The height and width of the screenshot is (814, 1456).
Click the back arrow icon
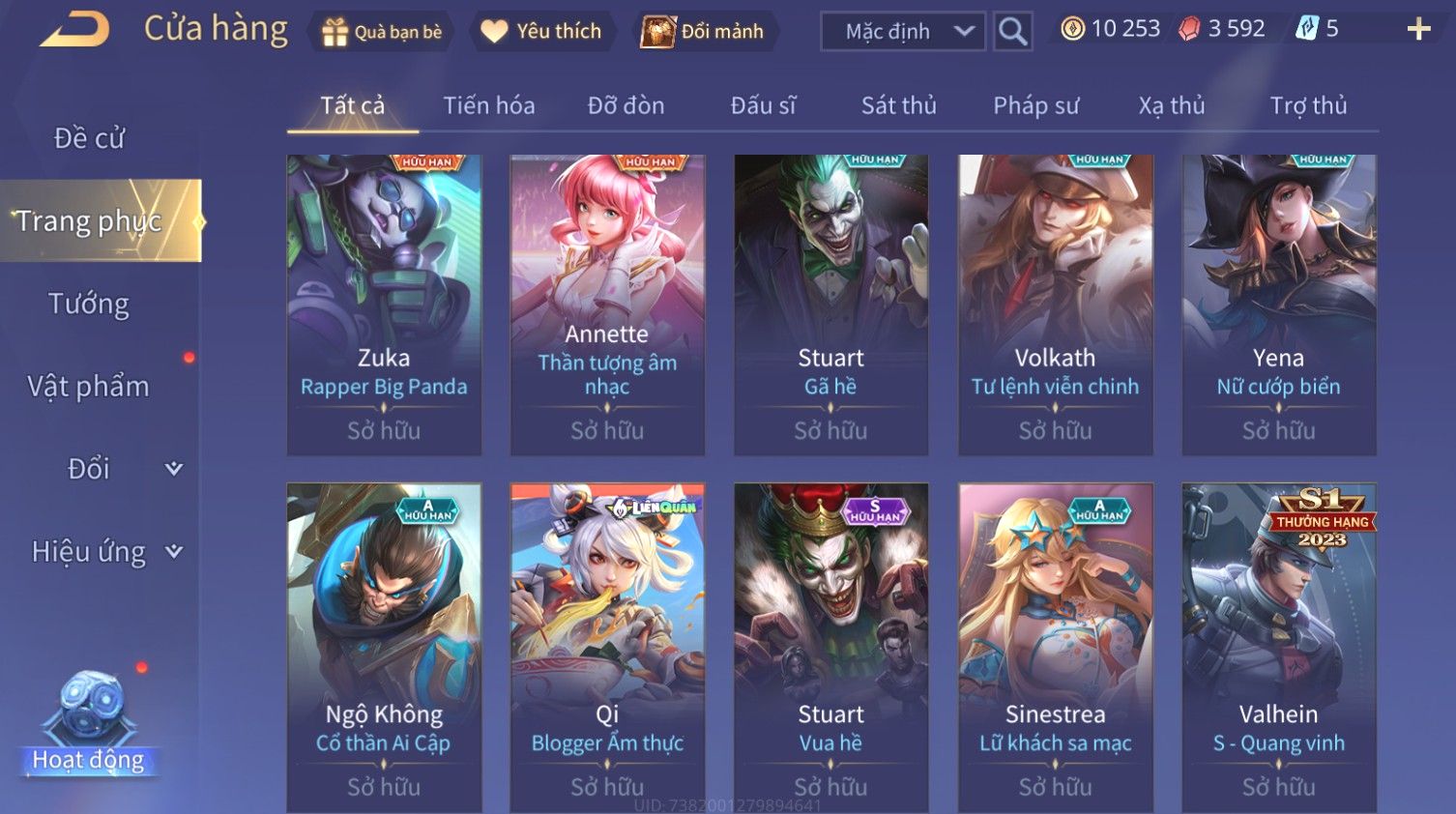[74, 30]
